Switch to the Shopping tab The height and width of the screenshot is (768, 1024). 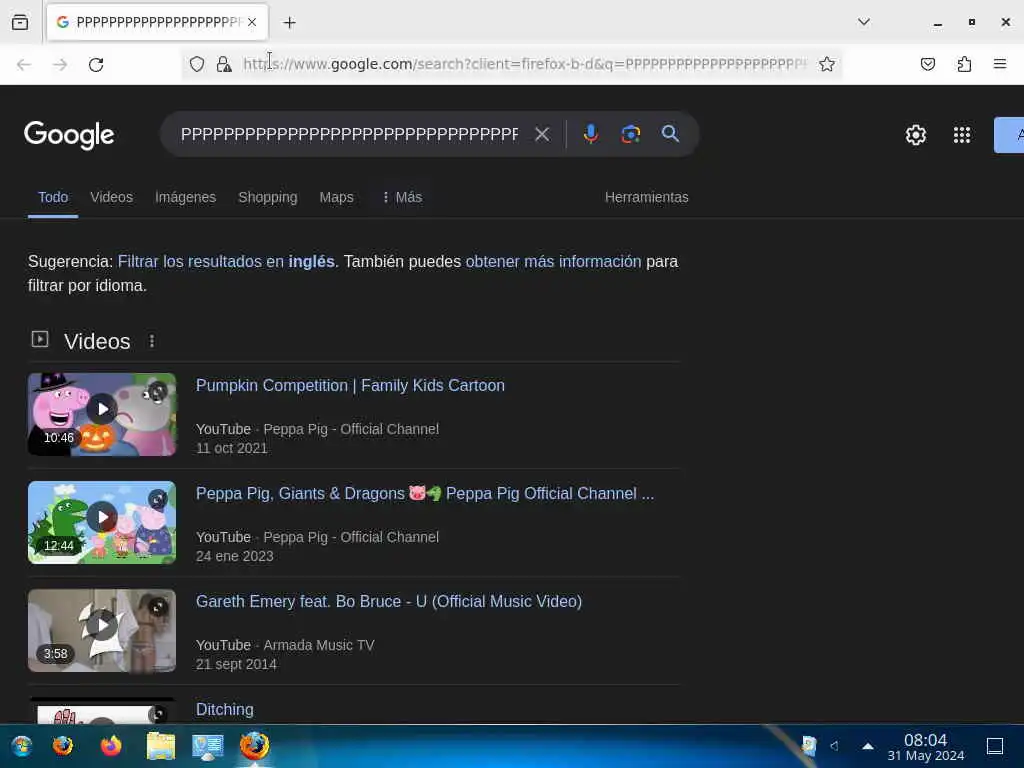268,197
